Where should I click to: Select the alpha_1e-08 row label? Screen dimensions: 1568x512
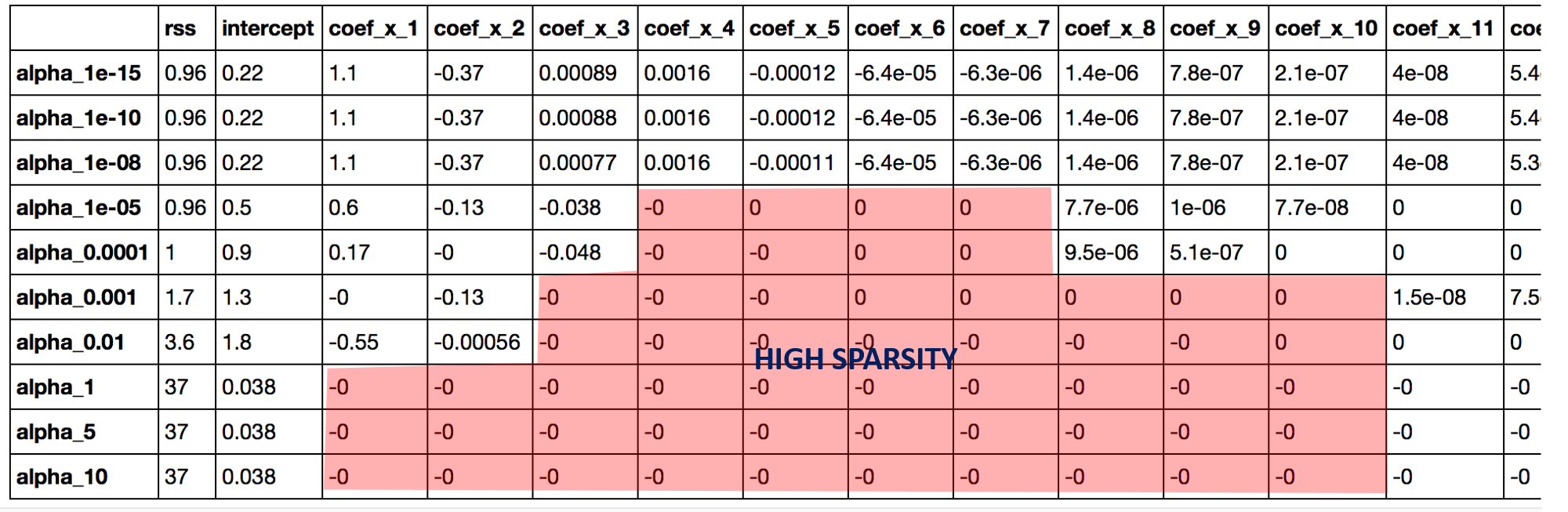tap(78, 163)
